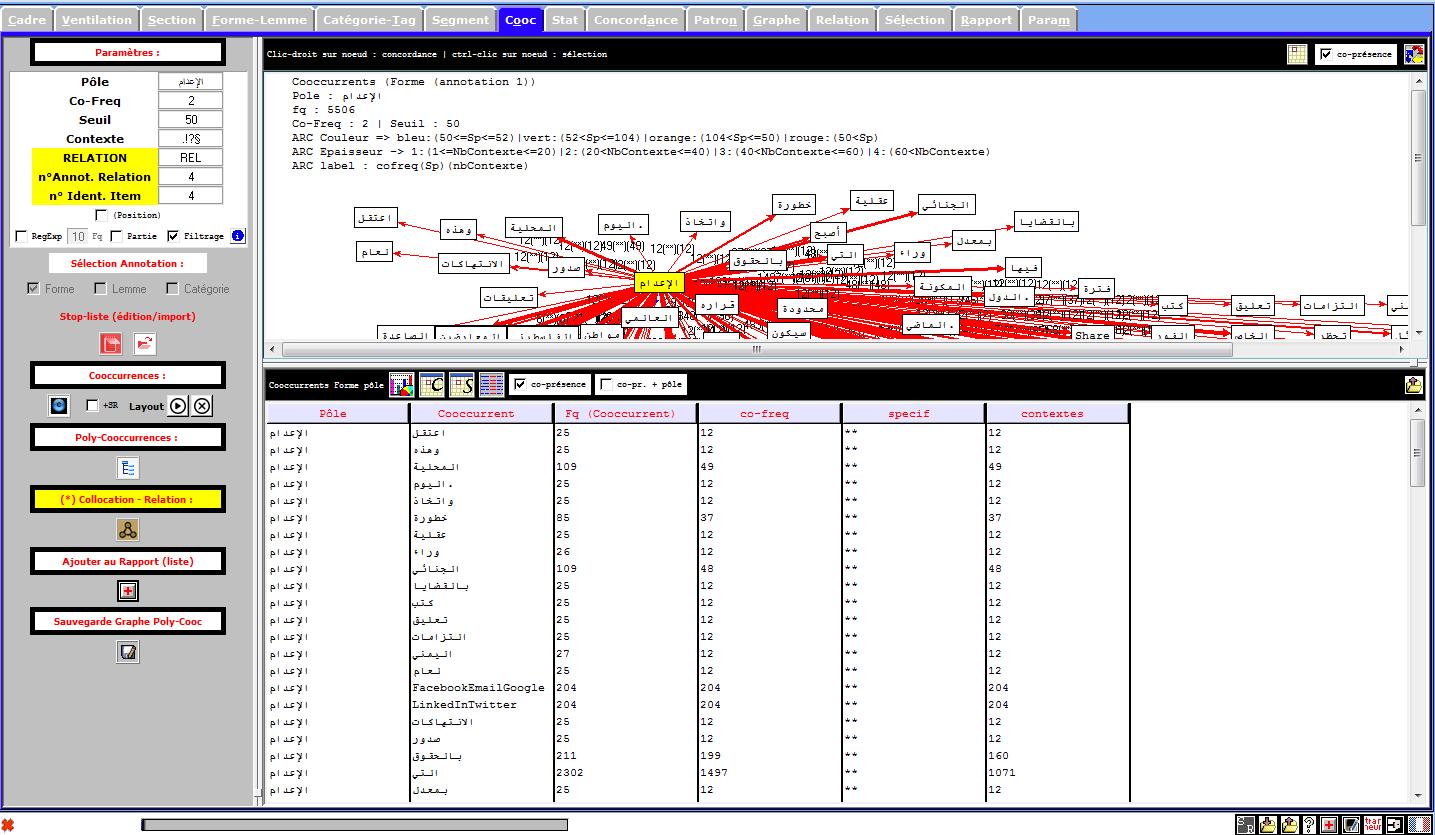Click the Fq column header

click(625, 414)
